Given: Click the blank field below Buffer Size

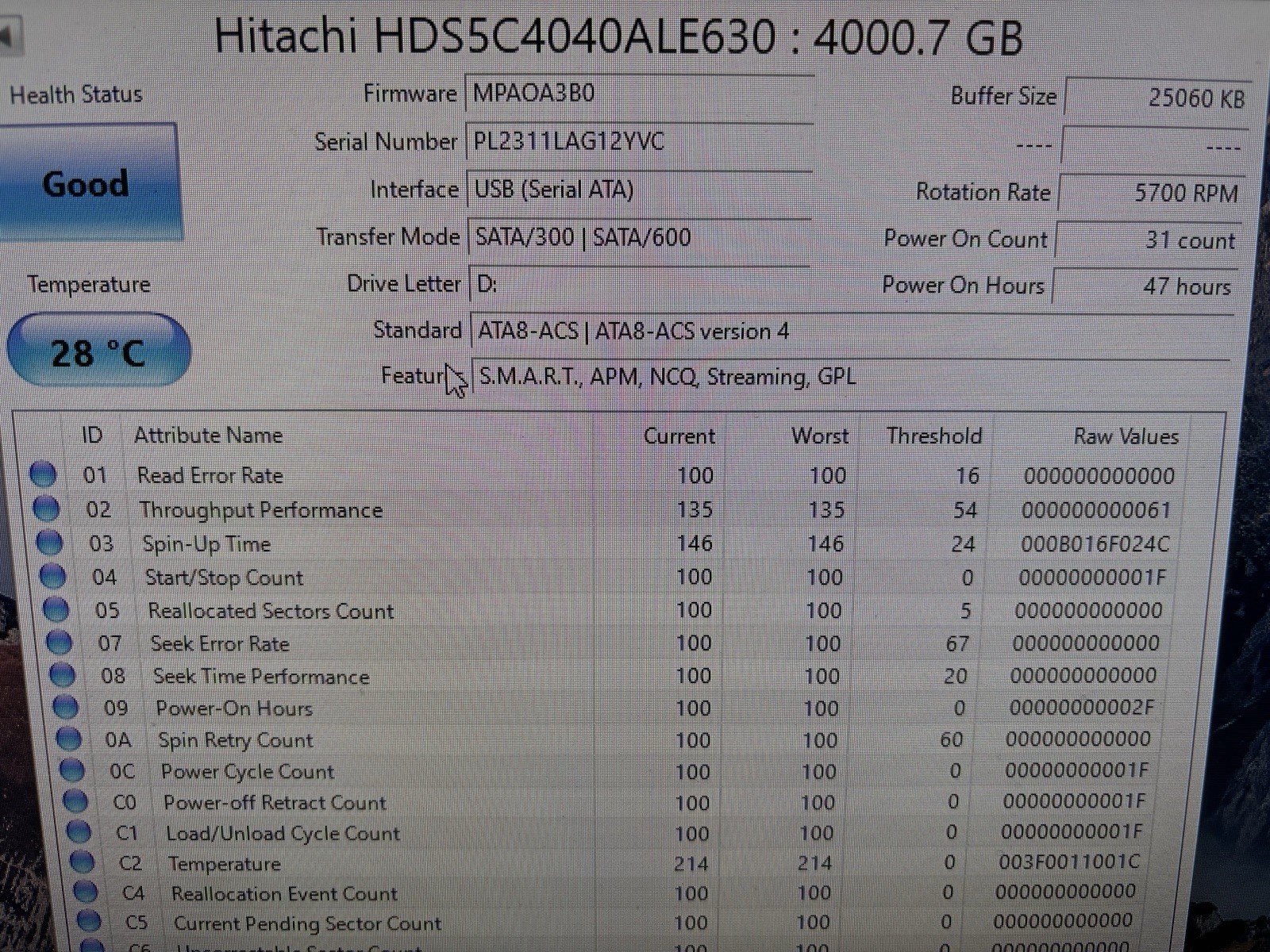Looking at the screenshot, I should (1154, 146).
